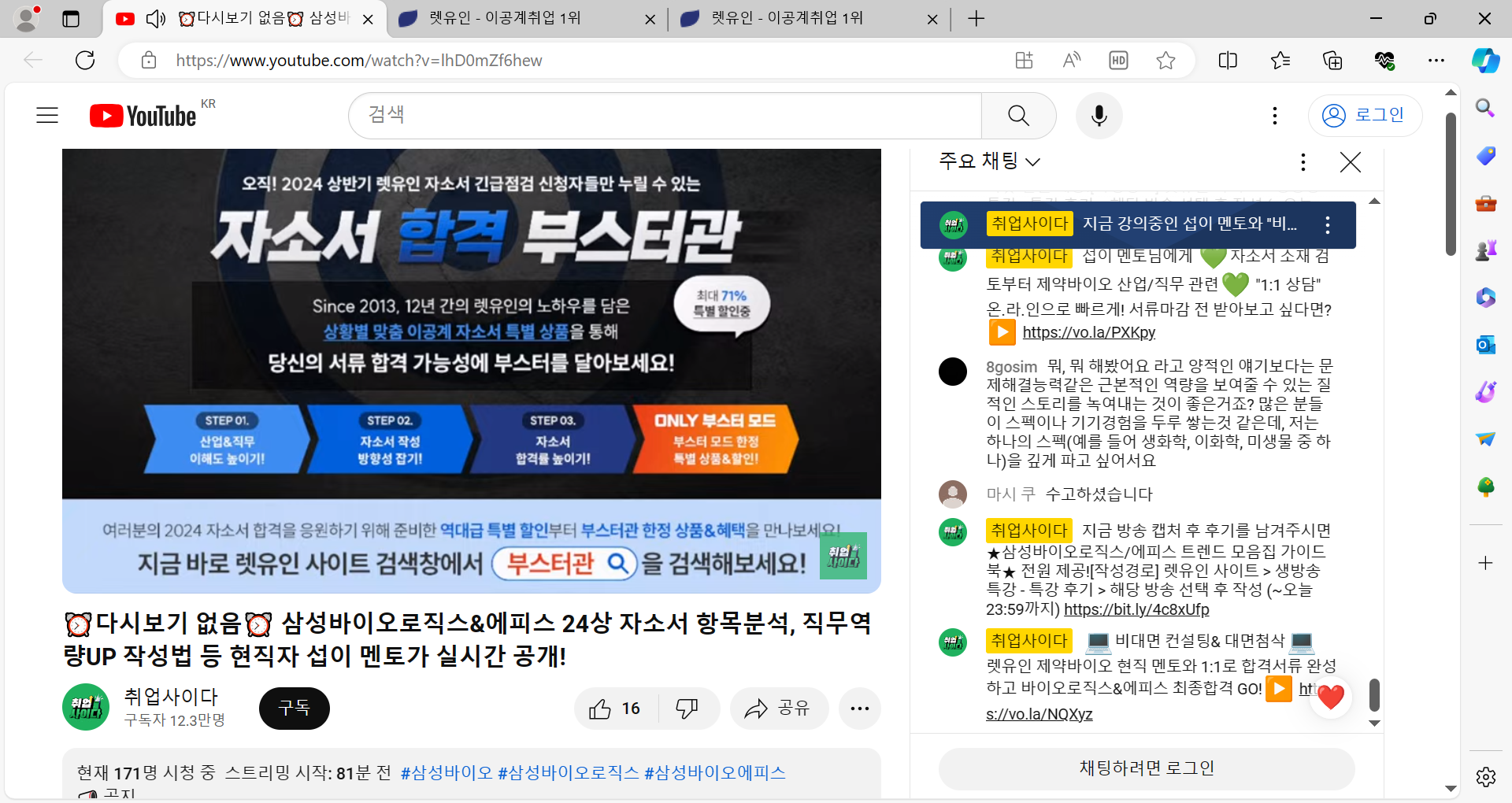Image resolution: width=1512 pixels, height=803 pixels.
Task: Open the more actions menu beside 공유
Action: pyautogui.click(x=860, y=709)
